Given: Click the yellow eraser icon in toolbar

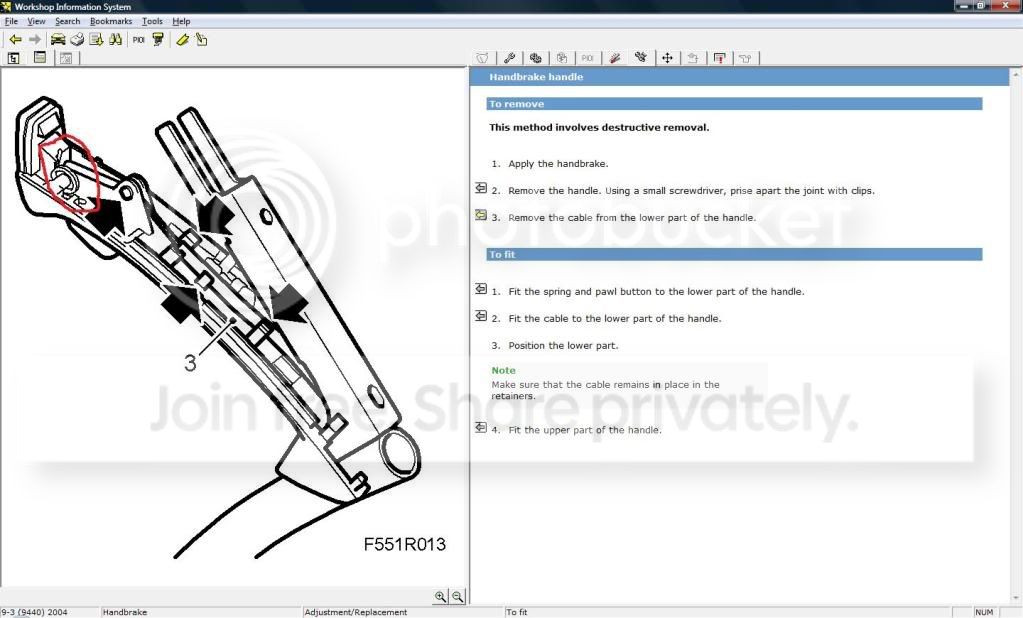Looking at the screenshot, I should click(182, 40).
